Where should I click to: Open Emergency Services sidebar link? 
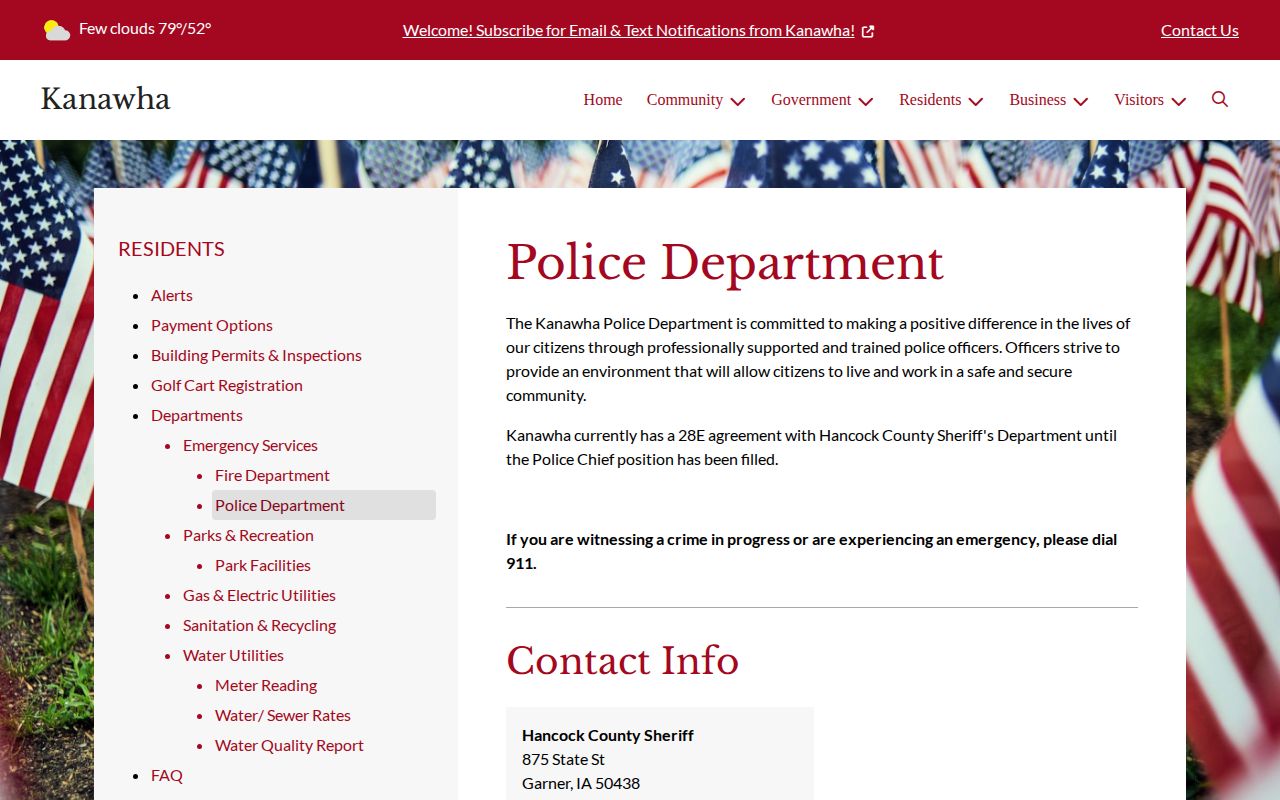tap(250, 445)
